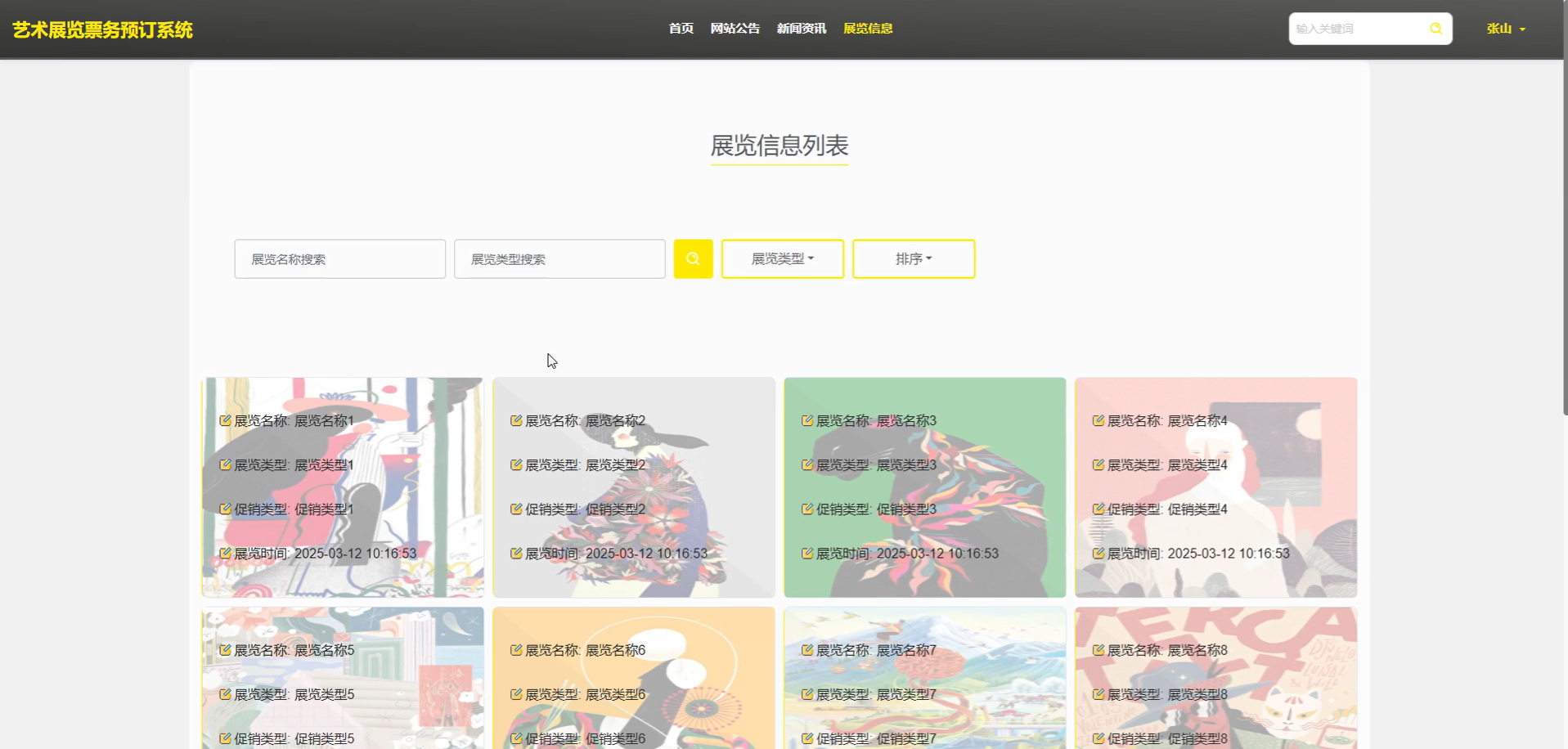Click the edit icon before 促销类型1

[225, 509]
